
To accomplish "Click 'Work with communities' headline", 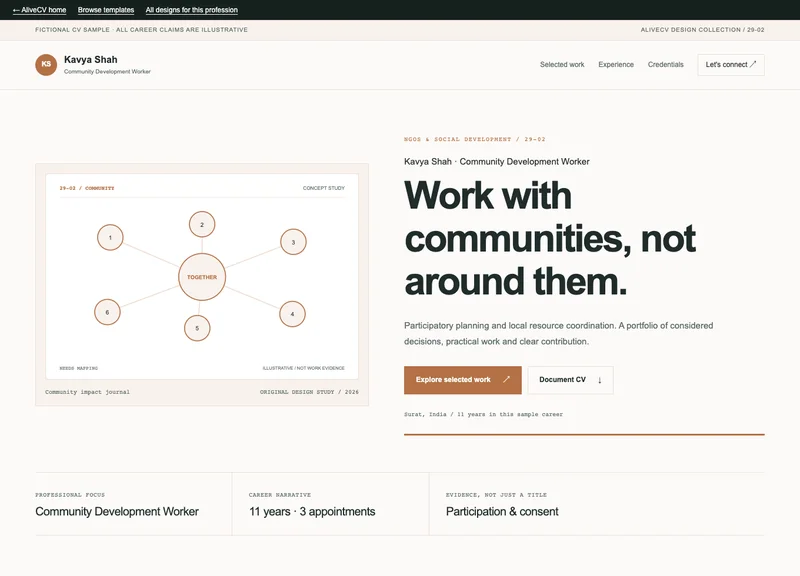I will [550, 238].
